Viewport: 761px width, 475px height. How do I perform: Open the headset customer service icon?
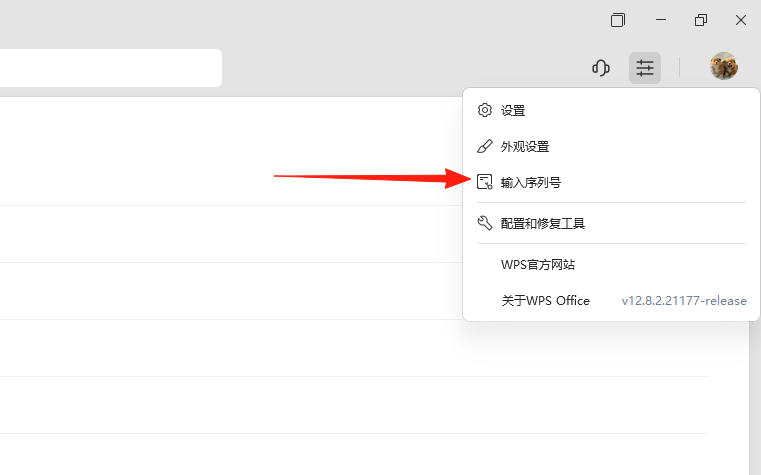coord(601,68)
